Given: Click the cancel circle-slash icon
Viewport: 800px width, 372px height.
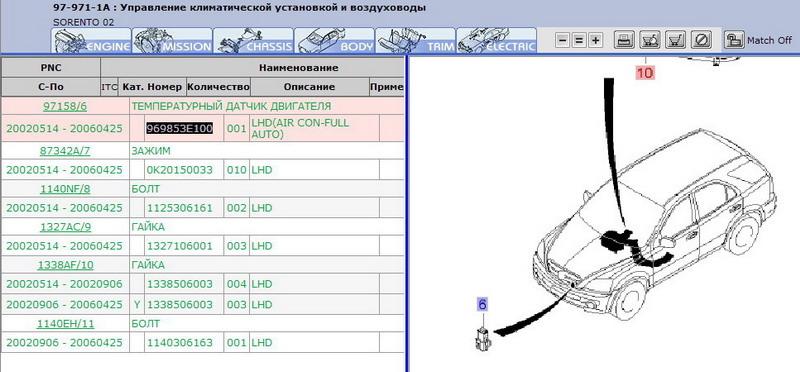Looking at the screenshot, I should tap(703, 40).
